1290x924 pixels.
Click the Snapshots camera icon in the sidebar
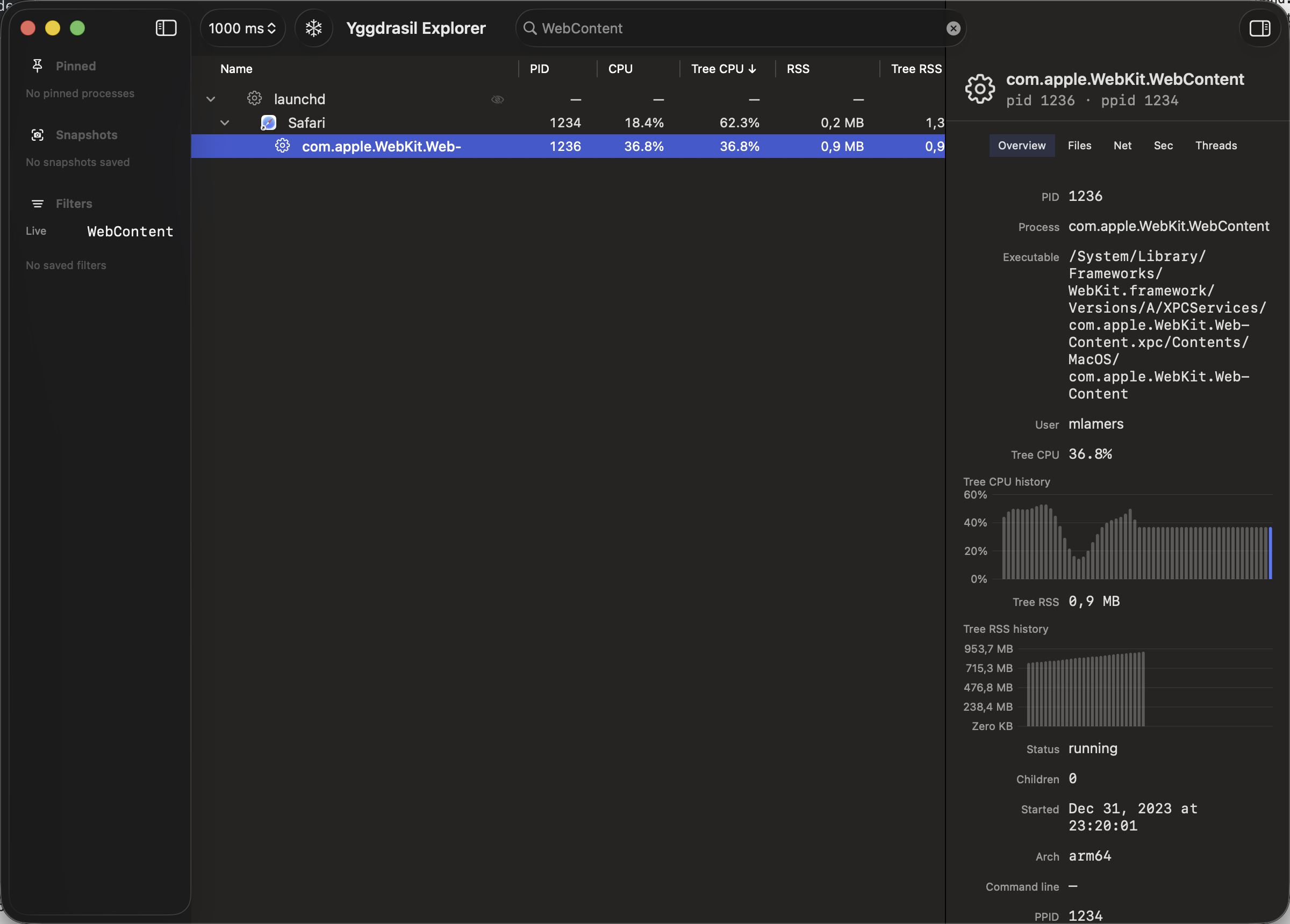coord(38,135)
